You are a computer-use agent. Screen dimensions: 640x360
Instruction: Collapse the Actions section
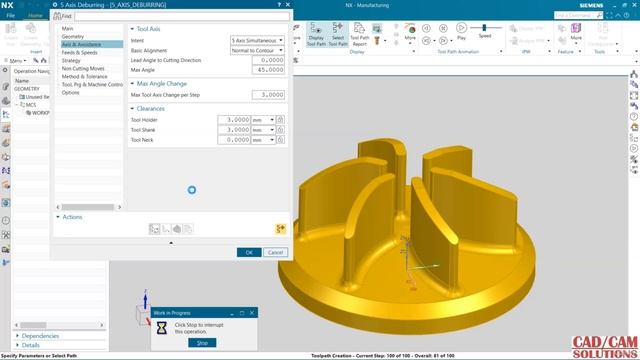tap(58, 217)
